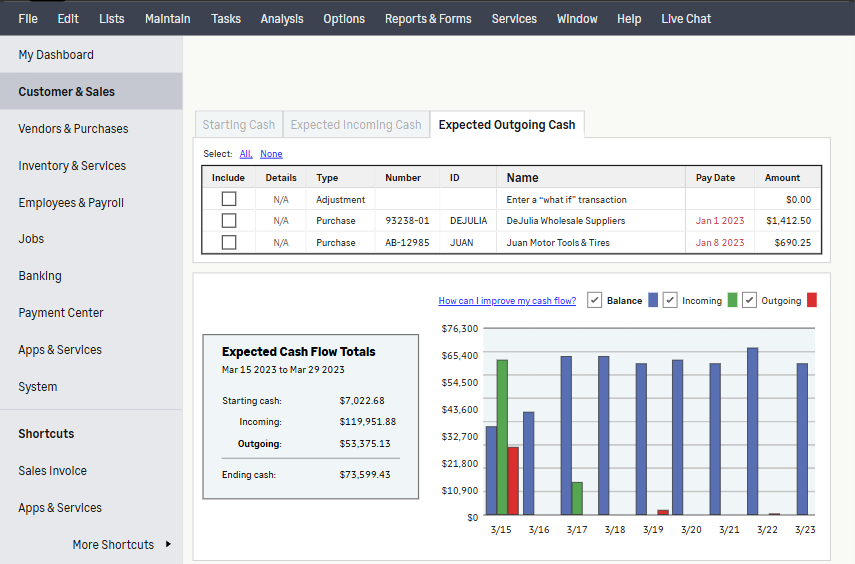
Task: Click the Select None link
Action: pyautogui.click(x=271, y=154)
